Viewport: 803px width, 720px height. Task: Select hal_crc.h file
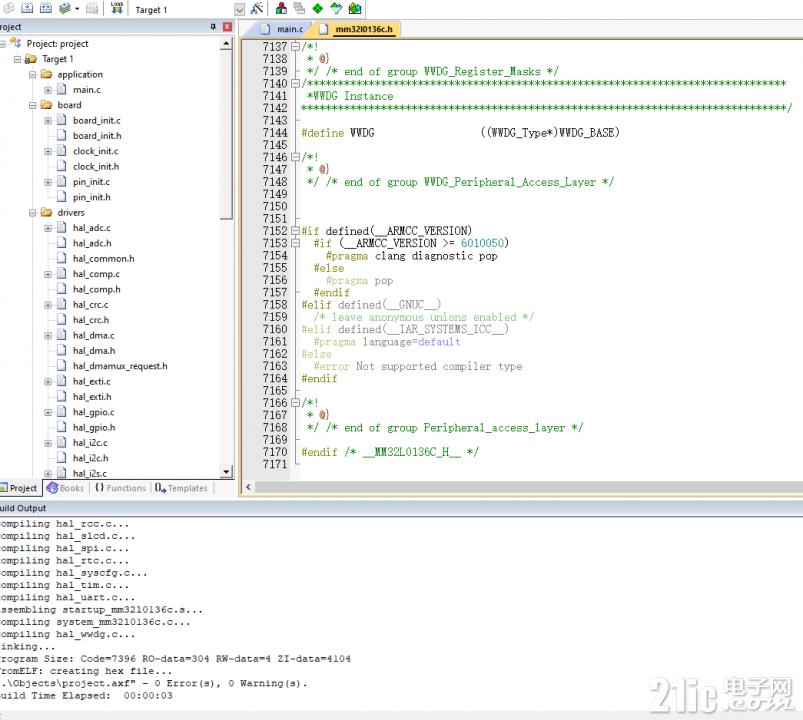pyautogui.click(x=91, y=320)
